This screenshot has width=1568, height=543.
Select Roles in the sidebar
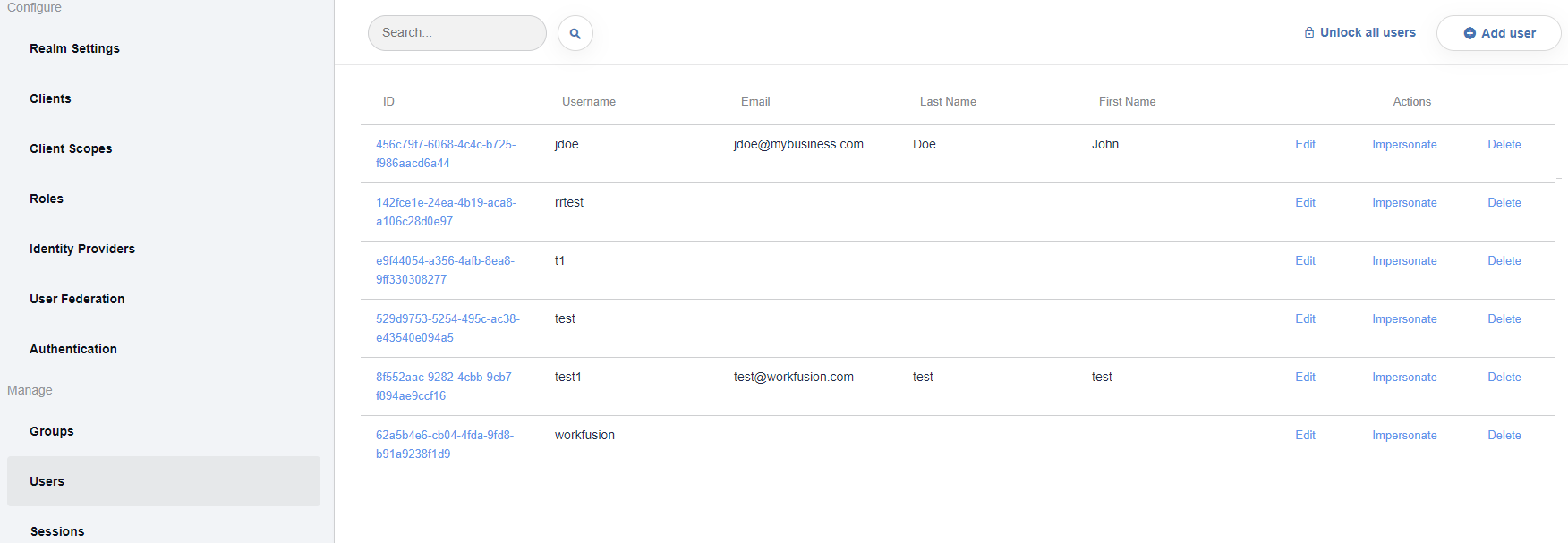tap(47, 199)
